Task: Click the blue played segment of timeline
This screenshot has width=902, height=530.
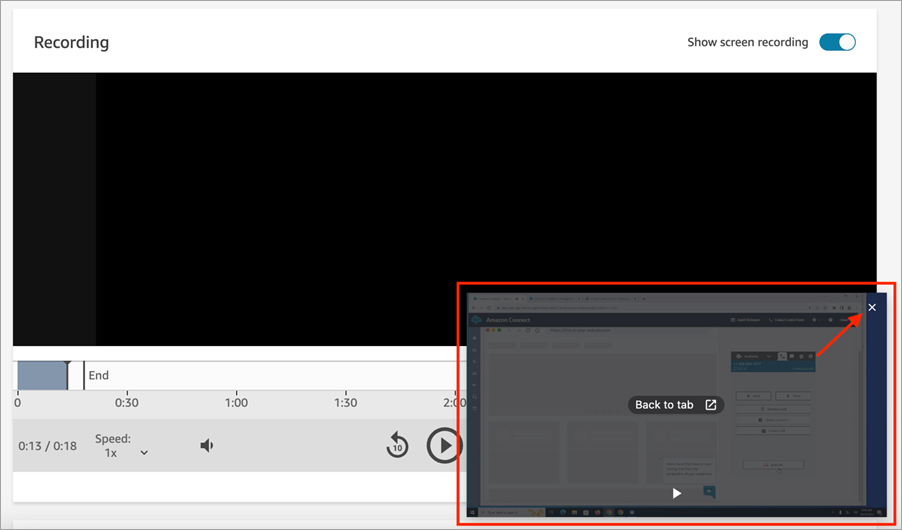Action: (x=41, y=375)
